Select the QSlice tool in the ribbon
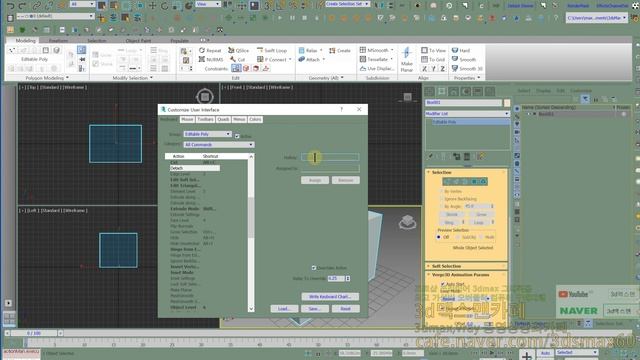The image size is (640, 360). click(x=238, y=50)
